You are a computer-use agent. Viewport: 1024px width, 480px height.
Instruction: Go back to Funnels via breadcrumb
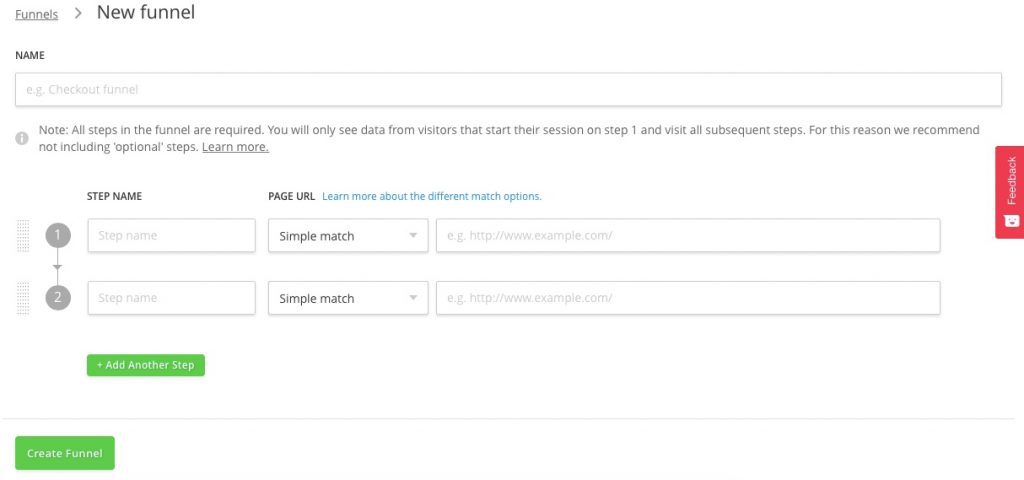tap(36, 15)
